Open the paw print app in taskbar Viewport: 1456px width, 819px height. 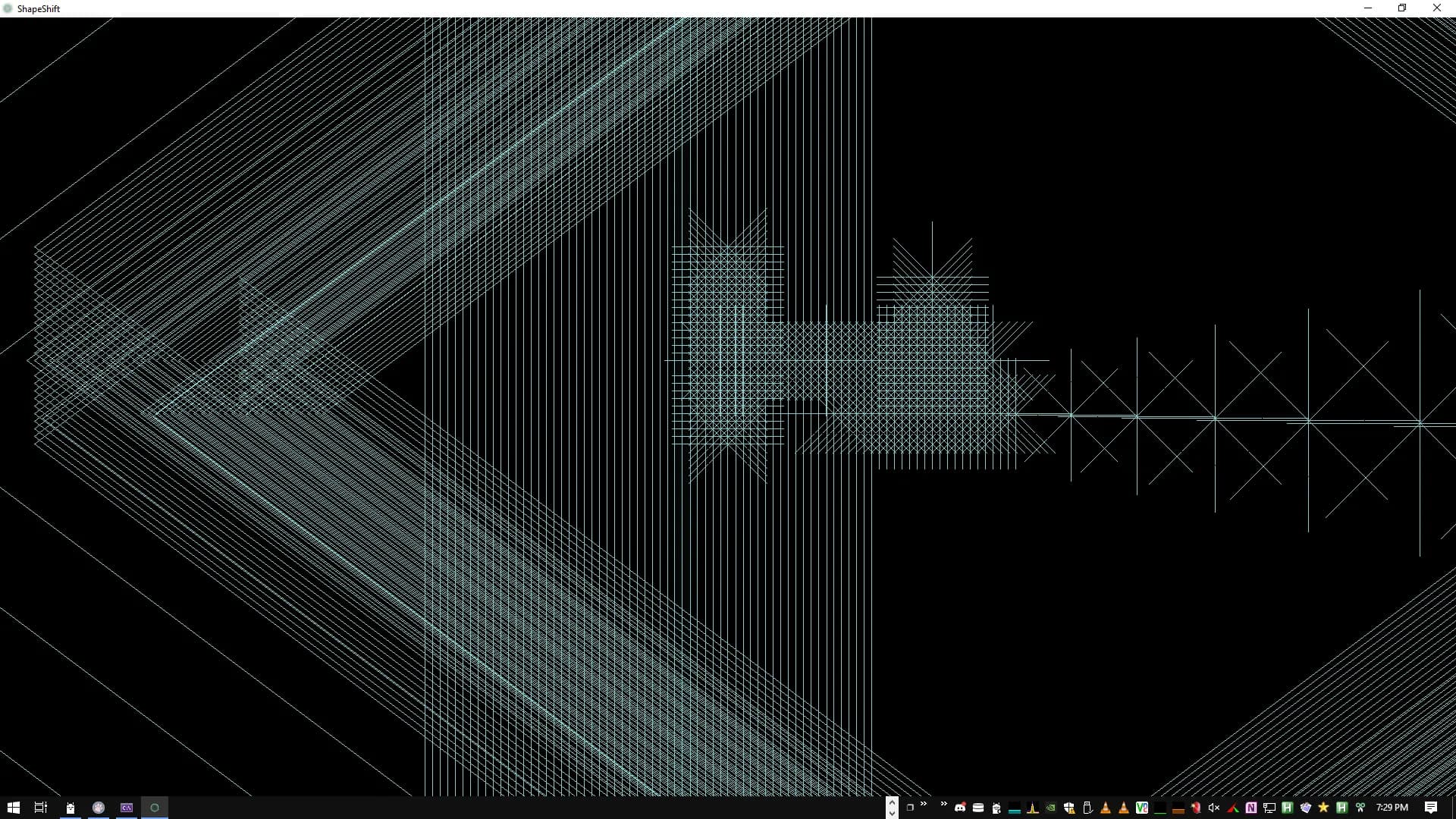tap(99, 808)
